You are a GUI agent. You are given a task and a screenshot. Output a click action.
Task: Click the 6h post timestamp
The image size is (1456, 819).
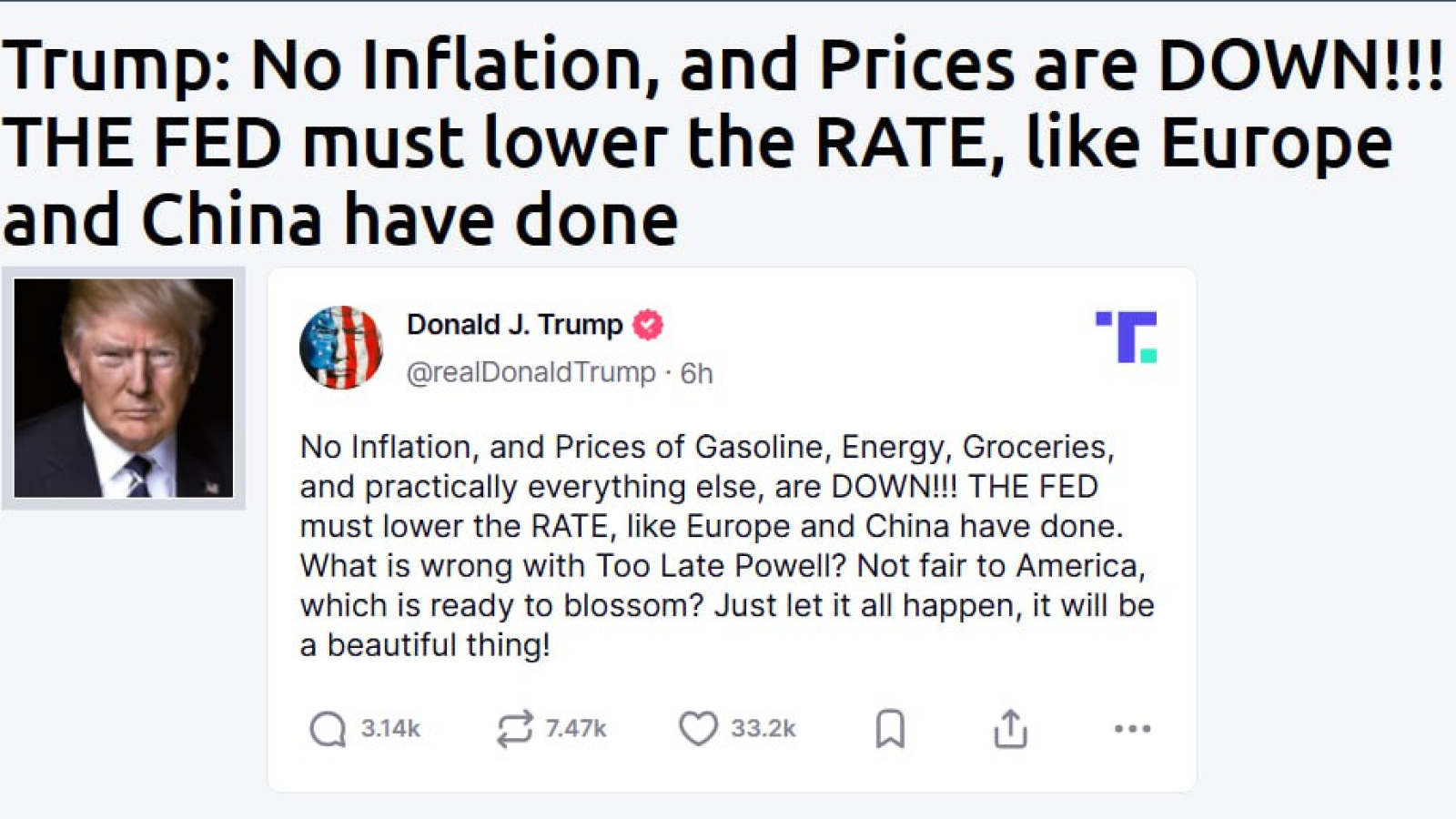click(697, 373)
